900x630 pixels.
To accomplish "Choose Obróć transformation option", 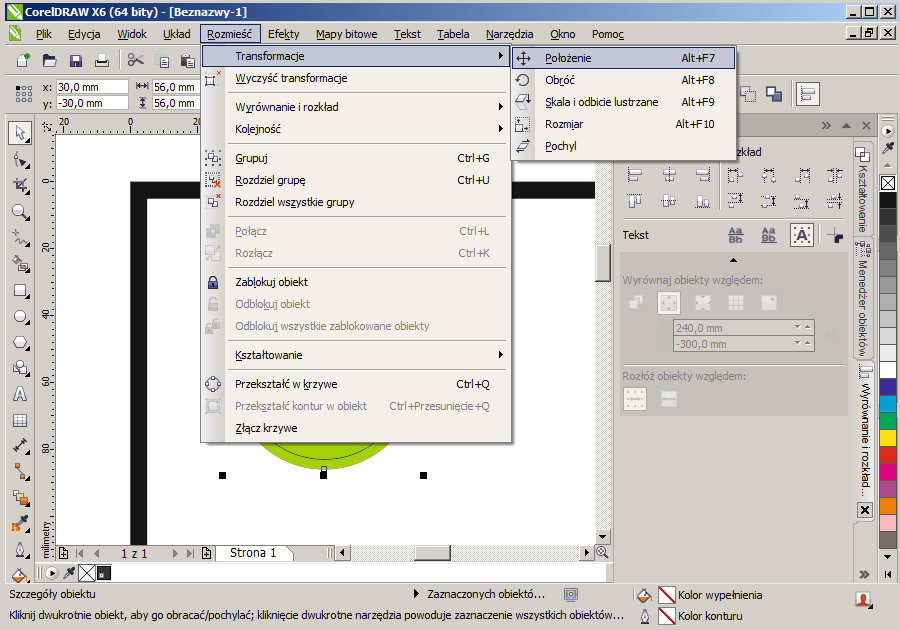I will click(623, 80).
